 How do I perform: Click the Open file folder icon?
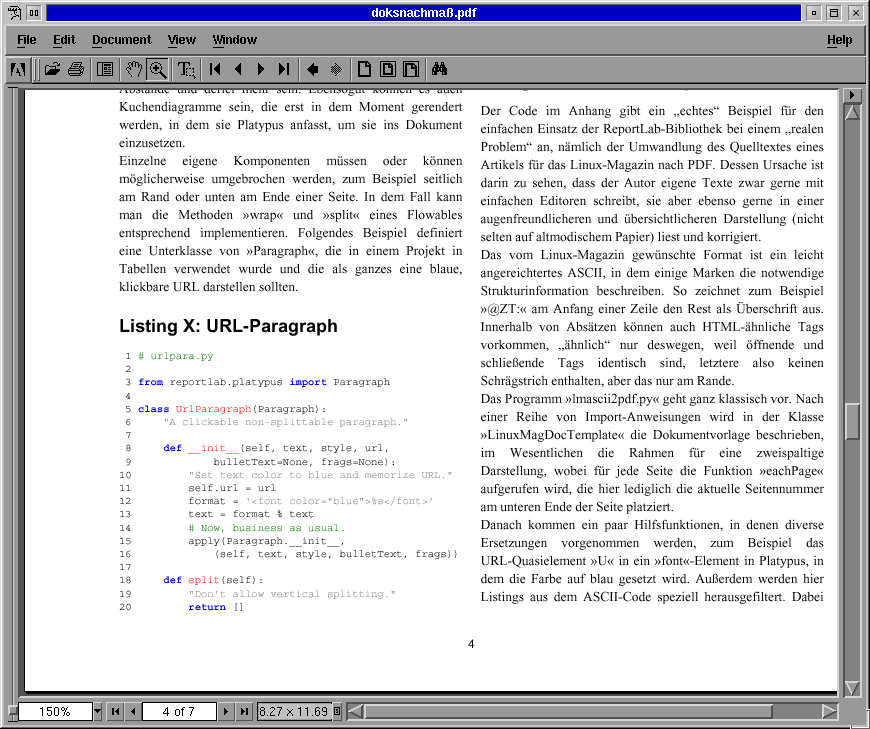pos(52,70)
